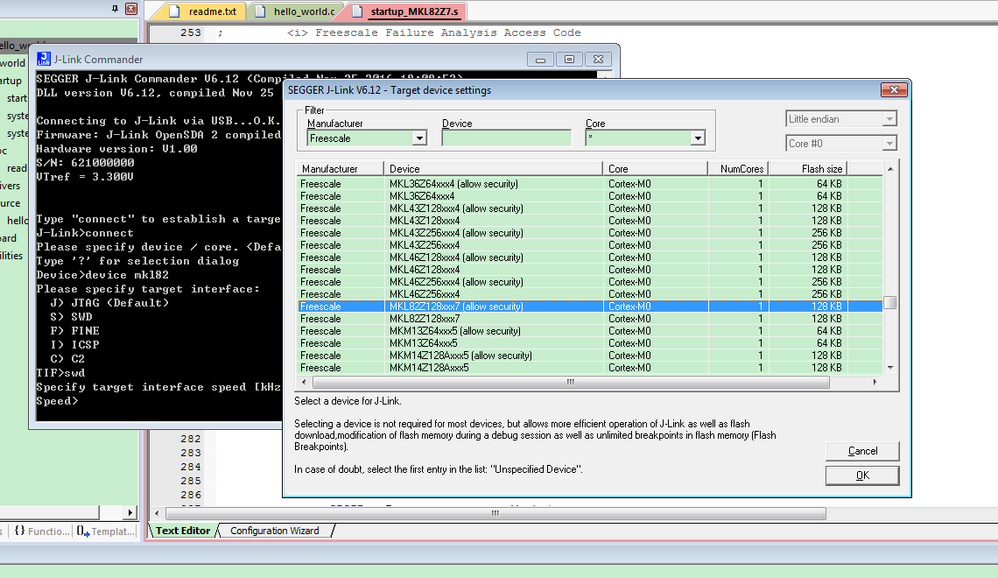Image resolution: width=998 pixels, height=578 pixels.
Task: Select MKM13Z64xxx5 device row
Action: pos(589,343)
